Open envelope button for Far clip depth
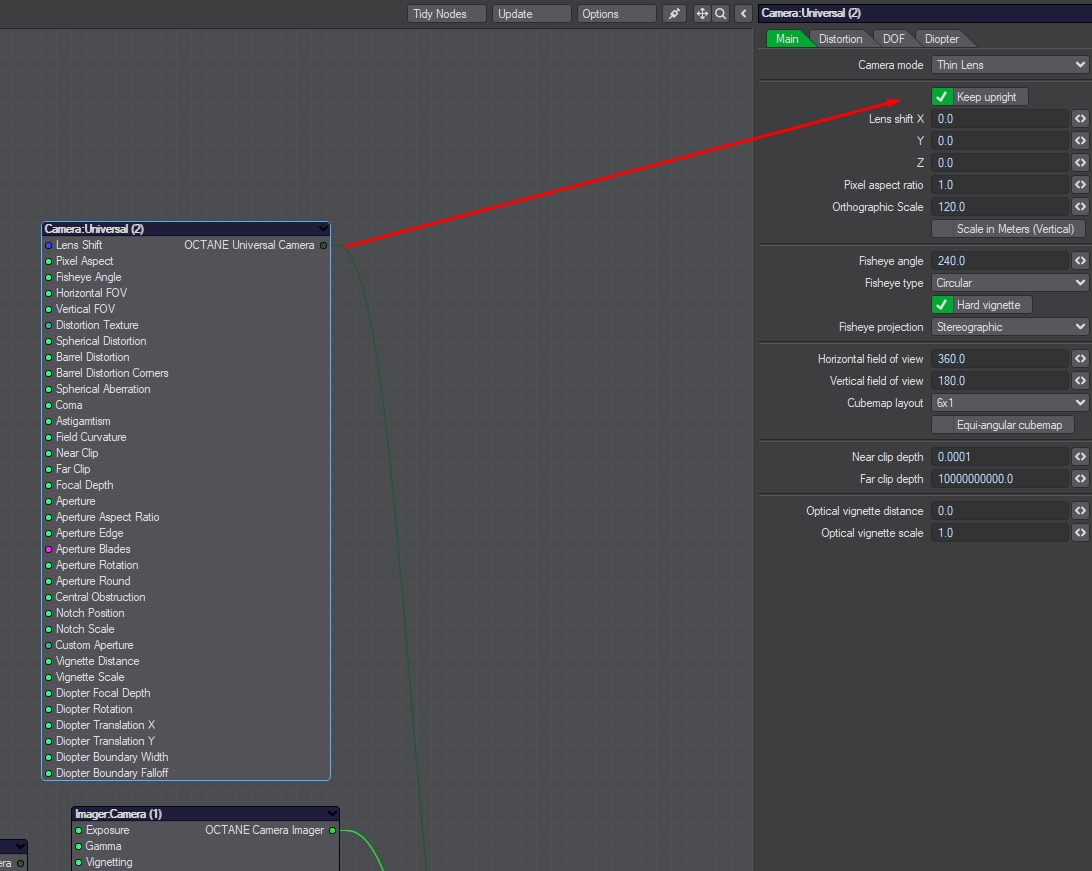 1080,479
